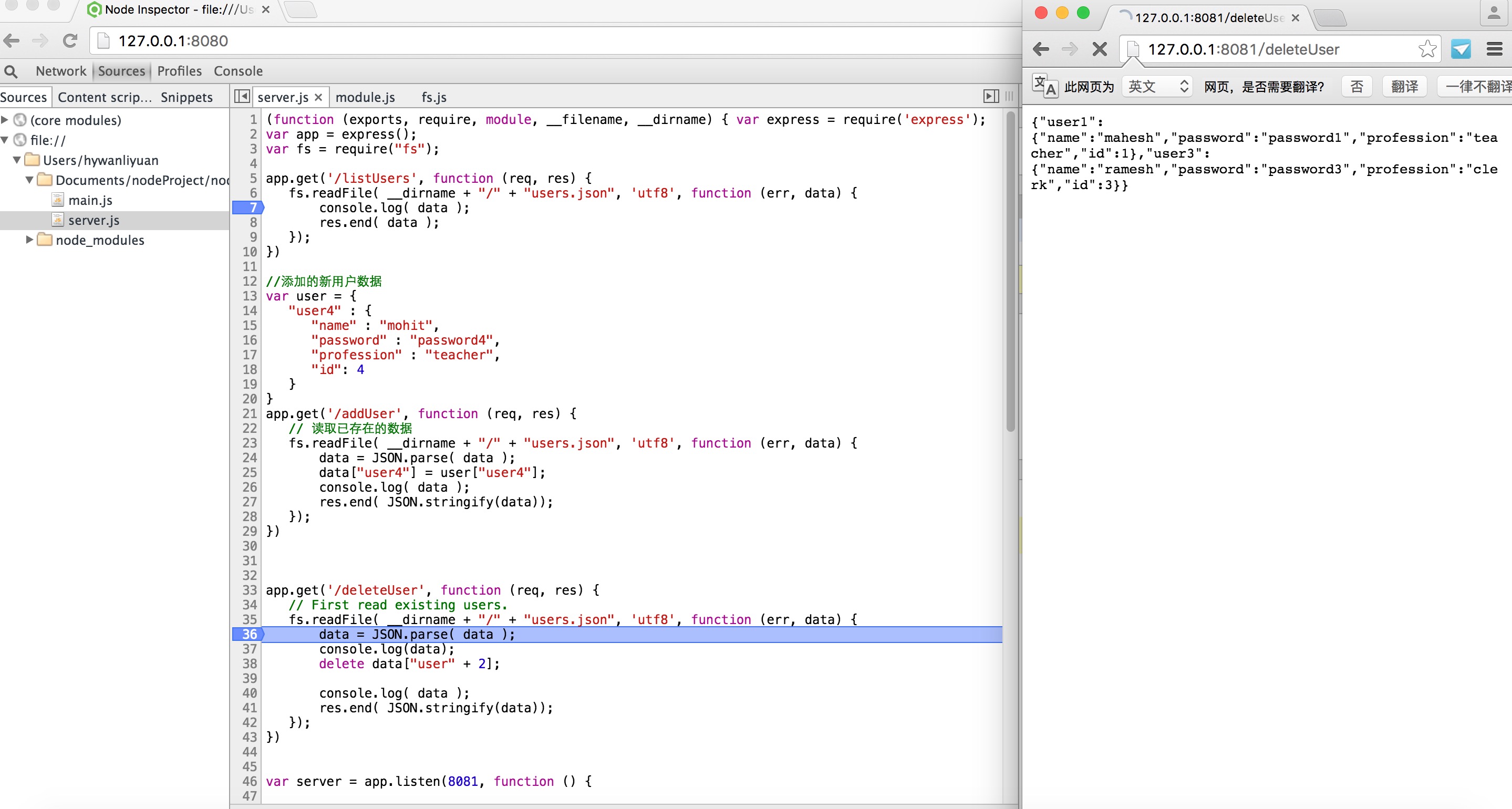This screenshot has height=809, width=1512.
Task: Click the main.js file icon in tree
Action: pos(57,200)
